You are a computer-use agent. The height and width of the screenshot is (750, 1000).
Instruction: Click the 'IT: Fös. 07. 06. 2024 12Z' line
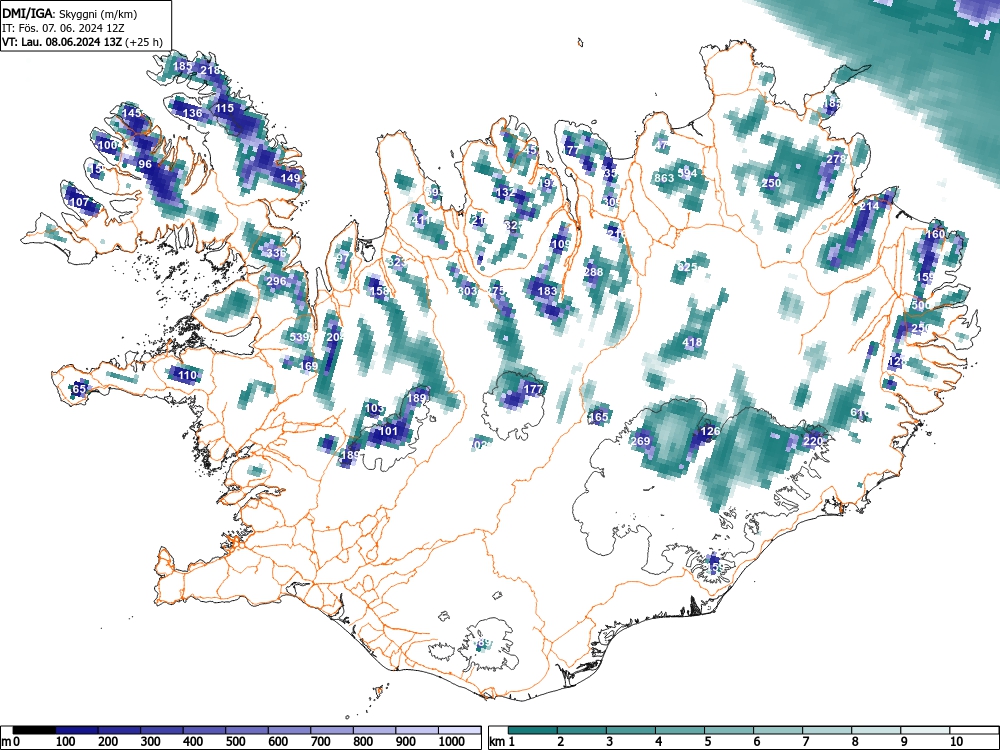[61, 28]
